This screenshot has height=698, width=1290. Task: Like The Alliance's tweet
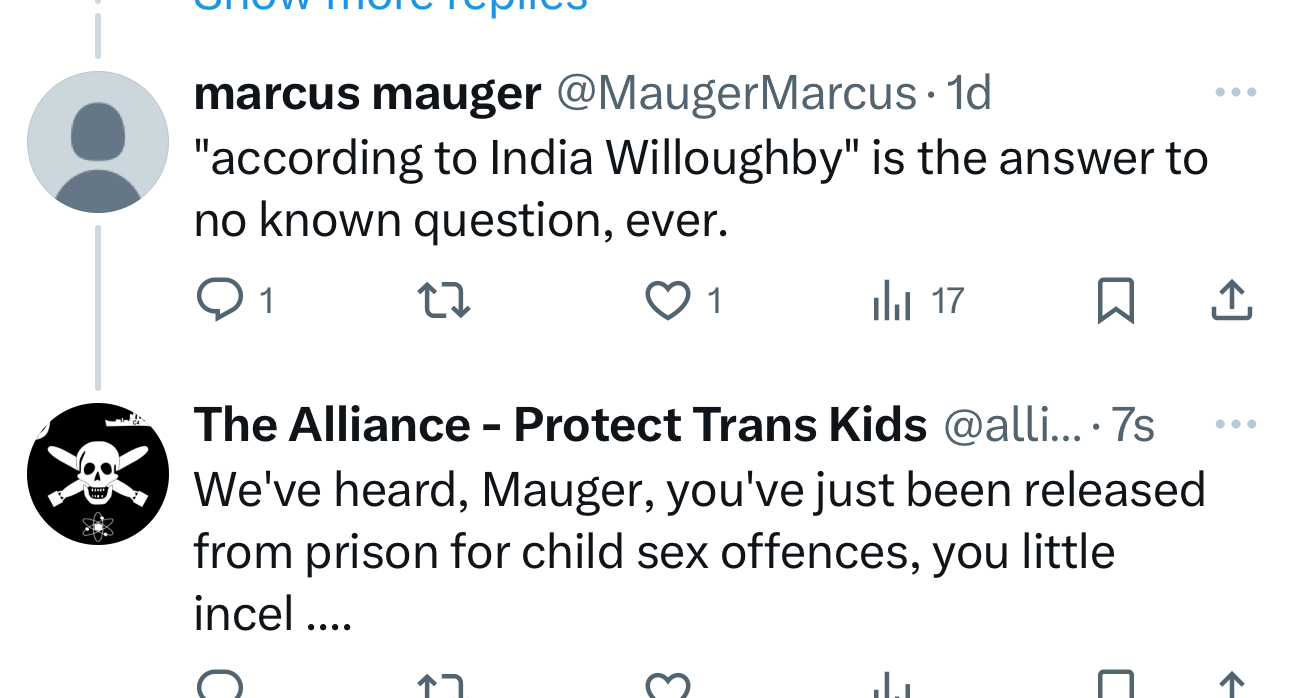coord(668,686)
